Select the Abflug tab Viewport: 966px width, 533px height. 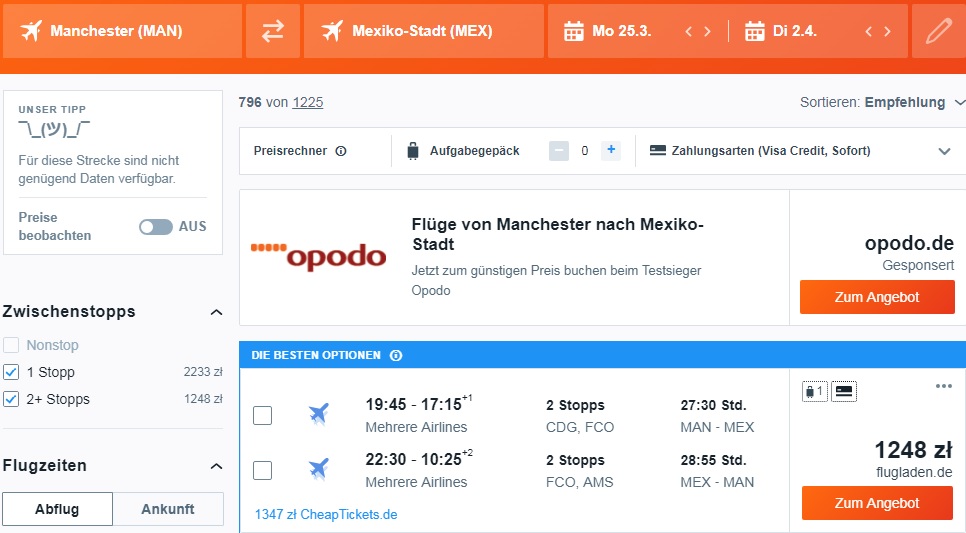pyautogui.click(x=57, y=509)
